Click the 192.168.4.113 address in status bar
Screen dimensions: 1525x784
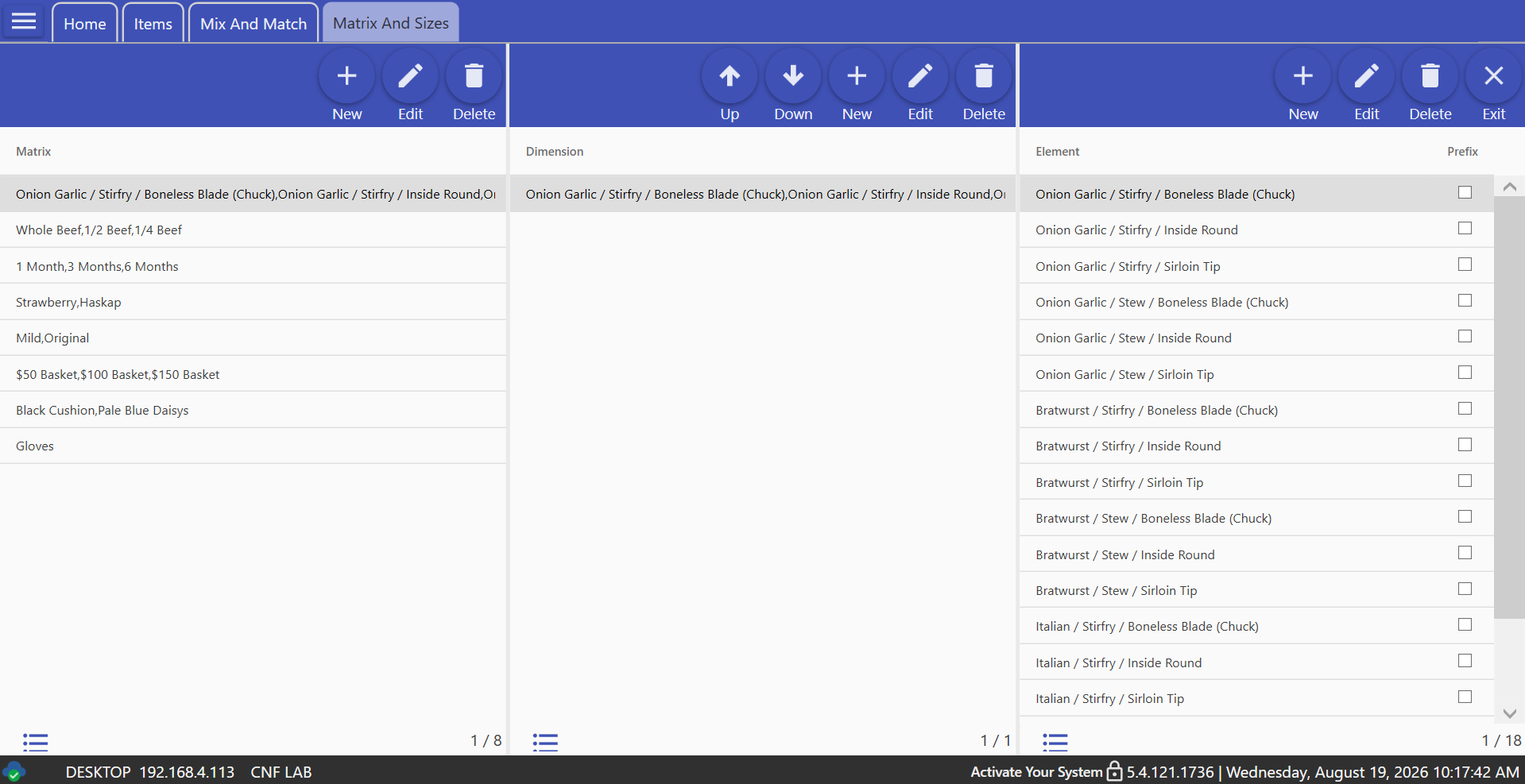[x=187, y=772]
